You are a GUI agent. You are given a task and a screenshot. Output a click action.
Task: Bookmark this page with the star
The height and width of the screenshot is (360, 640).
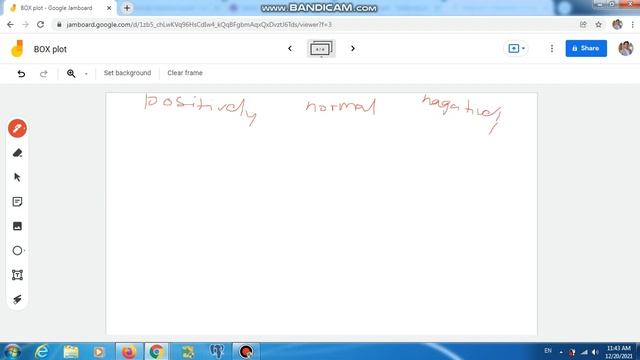(x=598, y=24)
